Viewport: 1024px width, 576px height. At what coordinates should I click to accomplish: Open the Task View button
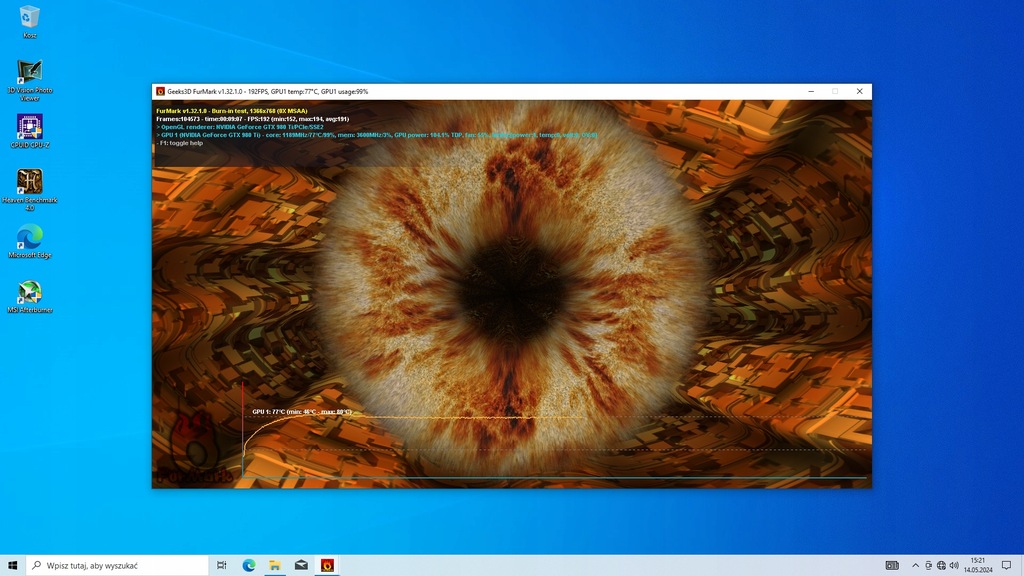click(221, 565)
